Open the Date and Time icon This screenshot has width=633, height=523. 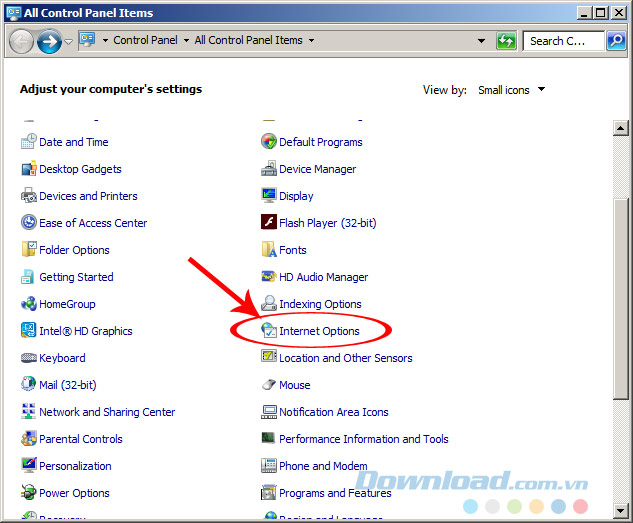[x=29, y=142]
